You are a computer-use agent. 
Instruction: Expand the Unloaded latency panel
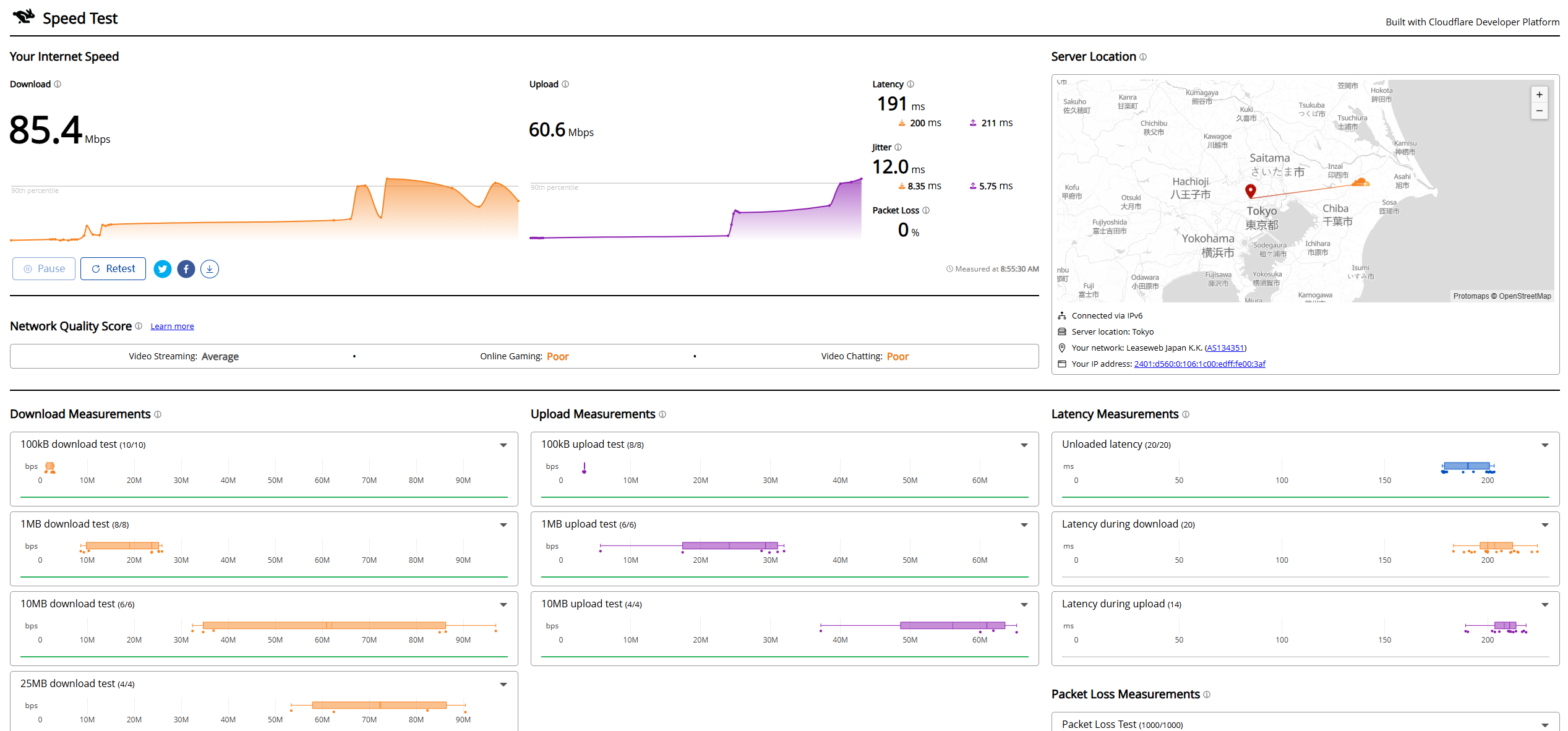[1545, 445]
